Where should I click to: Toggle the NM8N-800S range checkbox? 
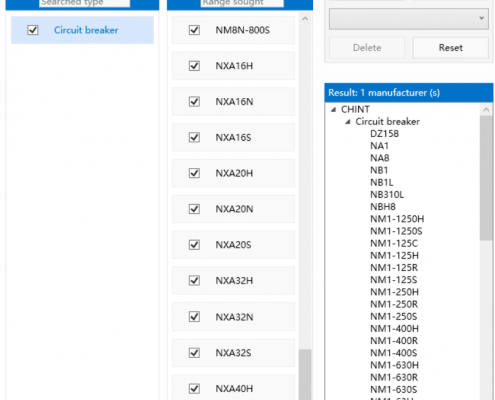(x=194, y=30)
